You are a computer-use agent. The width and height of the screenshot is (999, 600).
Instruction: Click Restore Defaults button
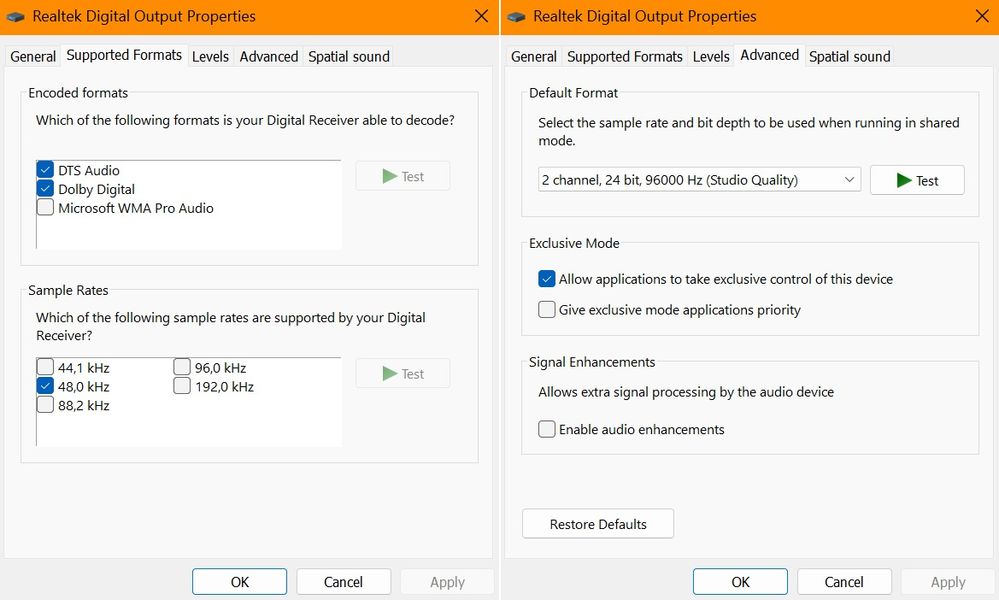click(598, 524)
